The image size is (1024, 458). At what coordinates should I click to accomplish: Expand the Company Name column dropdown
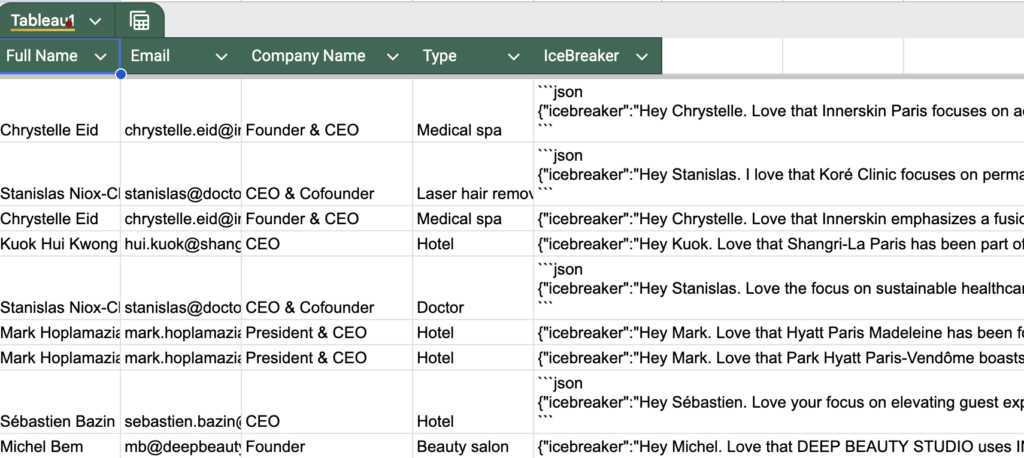[x=393, y=57]
